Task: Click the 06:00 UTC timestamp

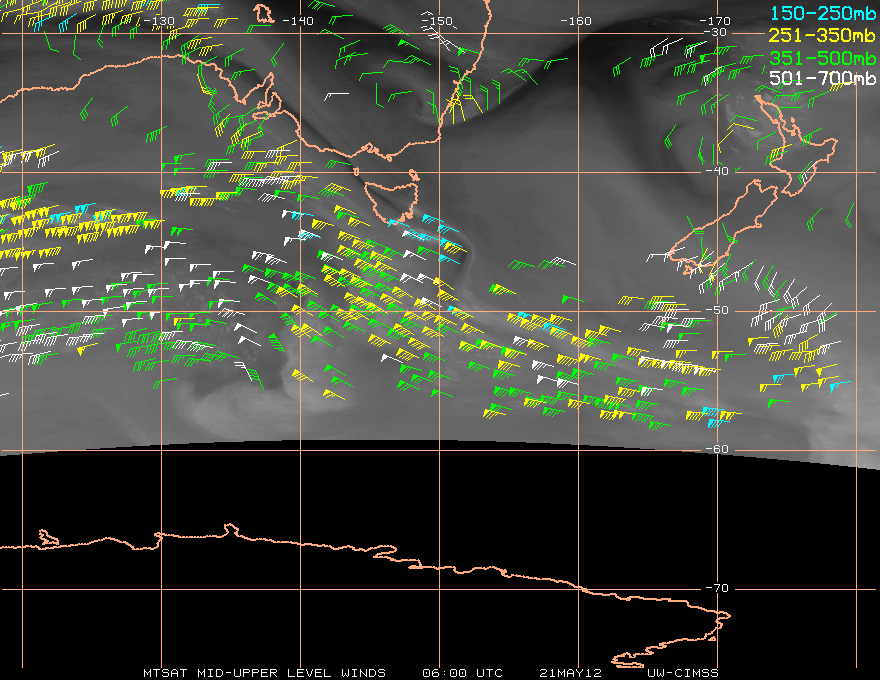Action: [463, 672]
